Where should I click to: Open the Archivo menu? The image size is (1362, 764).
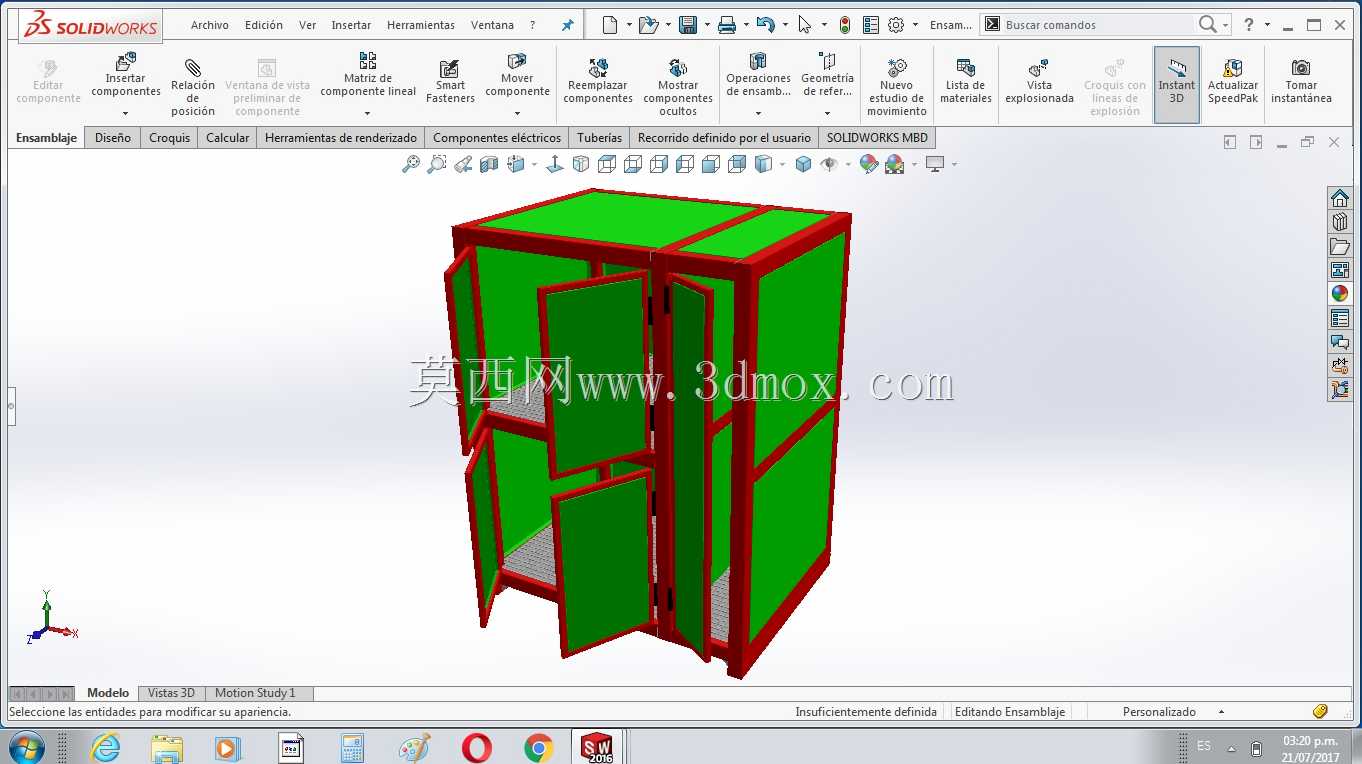(210, 25)
